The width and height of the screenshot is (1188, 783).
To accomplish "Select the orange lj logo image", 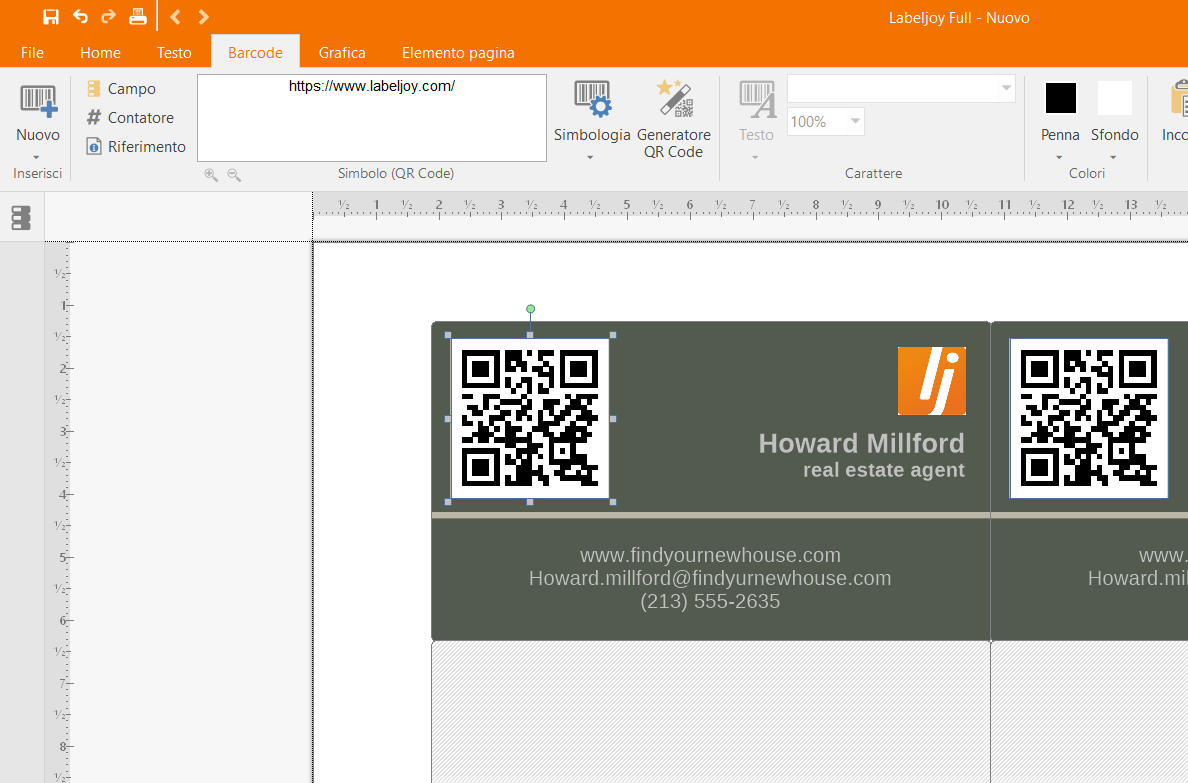I will 932,381.
